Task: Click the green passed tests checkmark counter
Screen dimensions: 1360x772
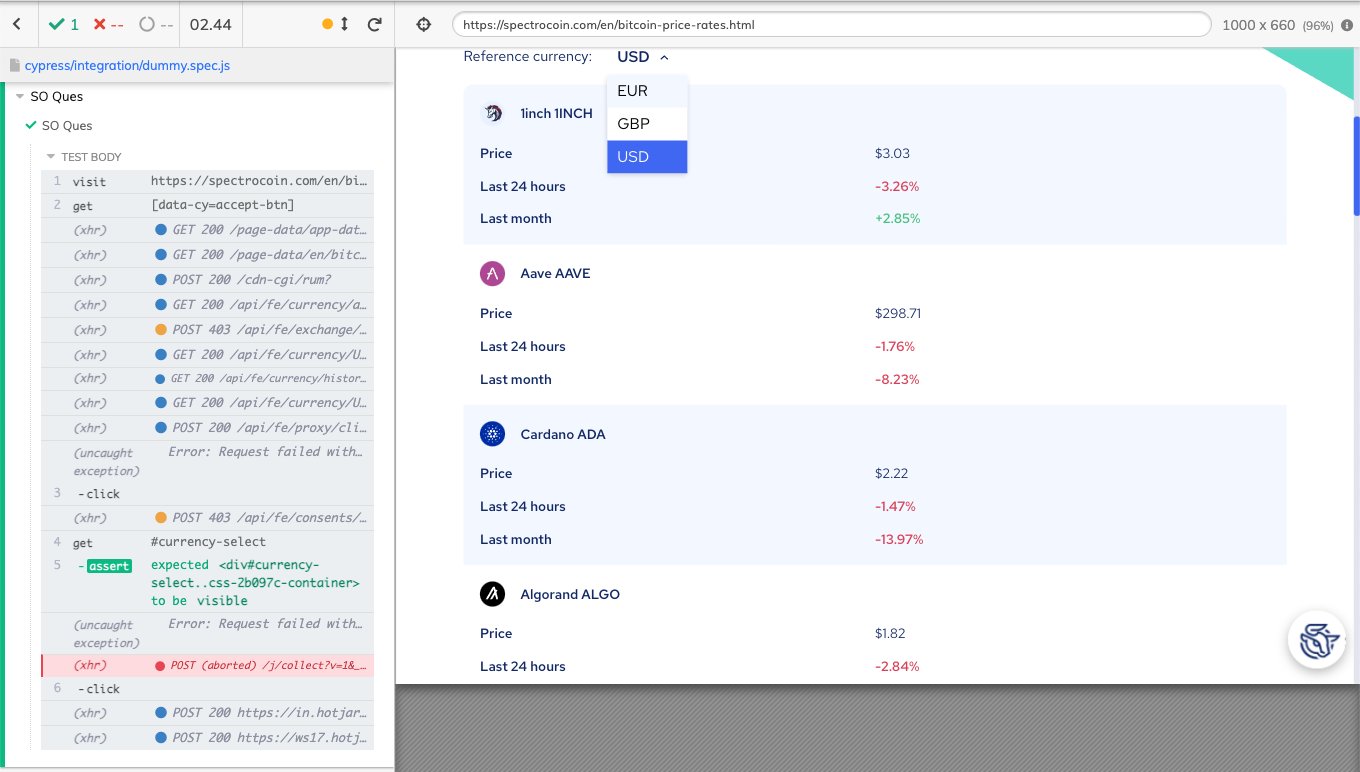Action: (x=65, y=24)
